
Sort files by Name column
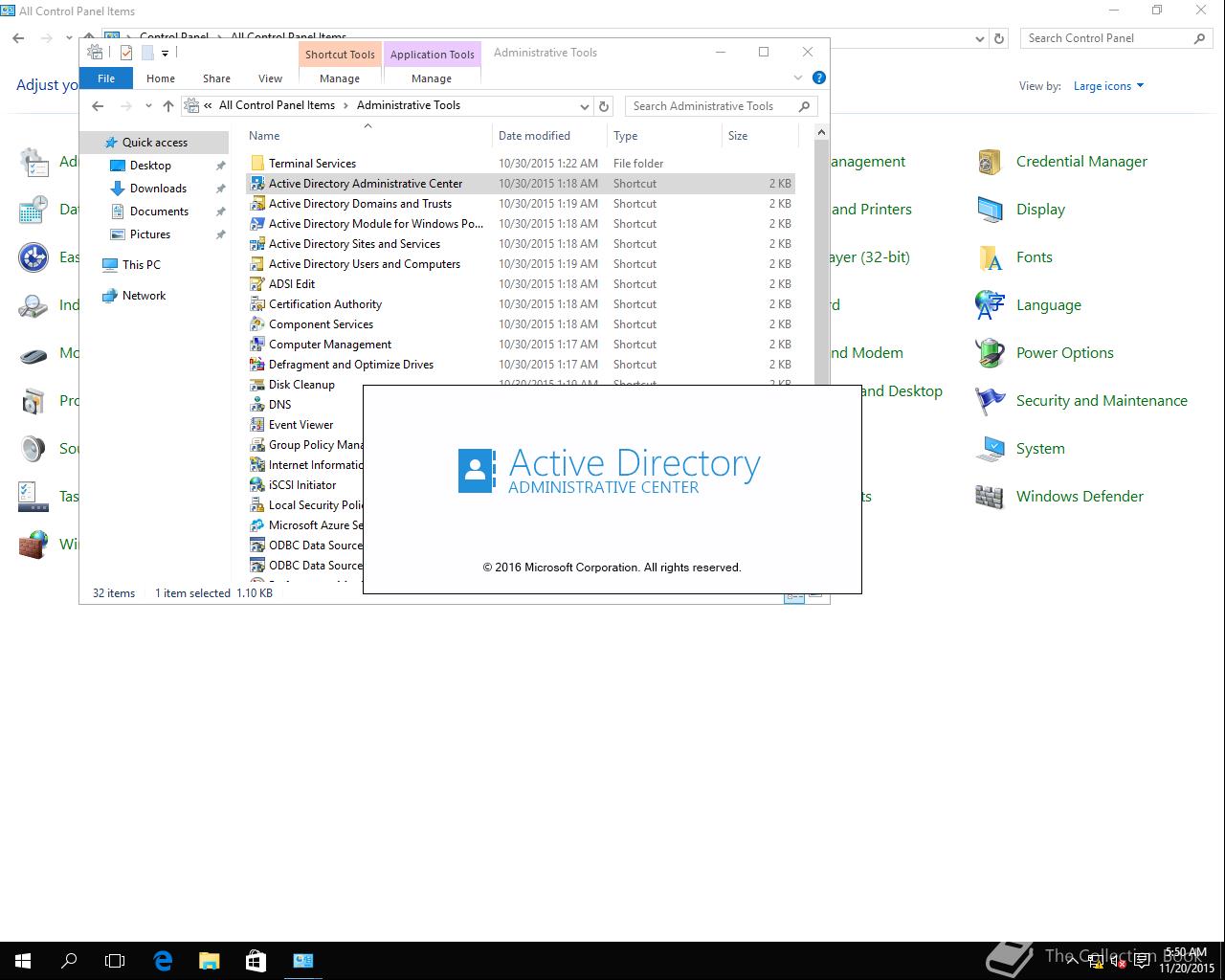click(368, 136)
